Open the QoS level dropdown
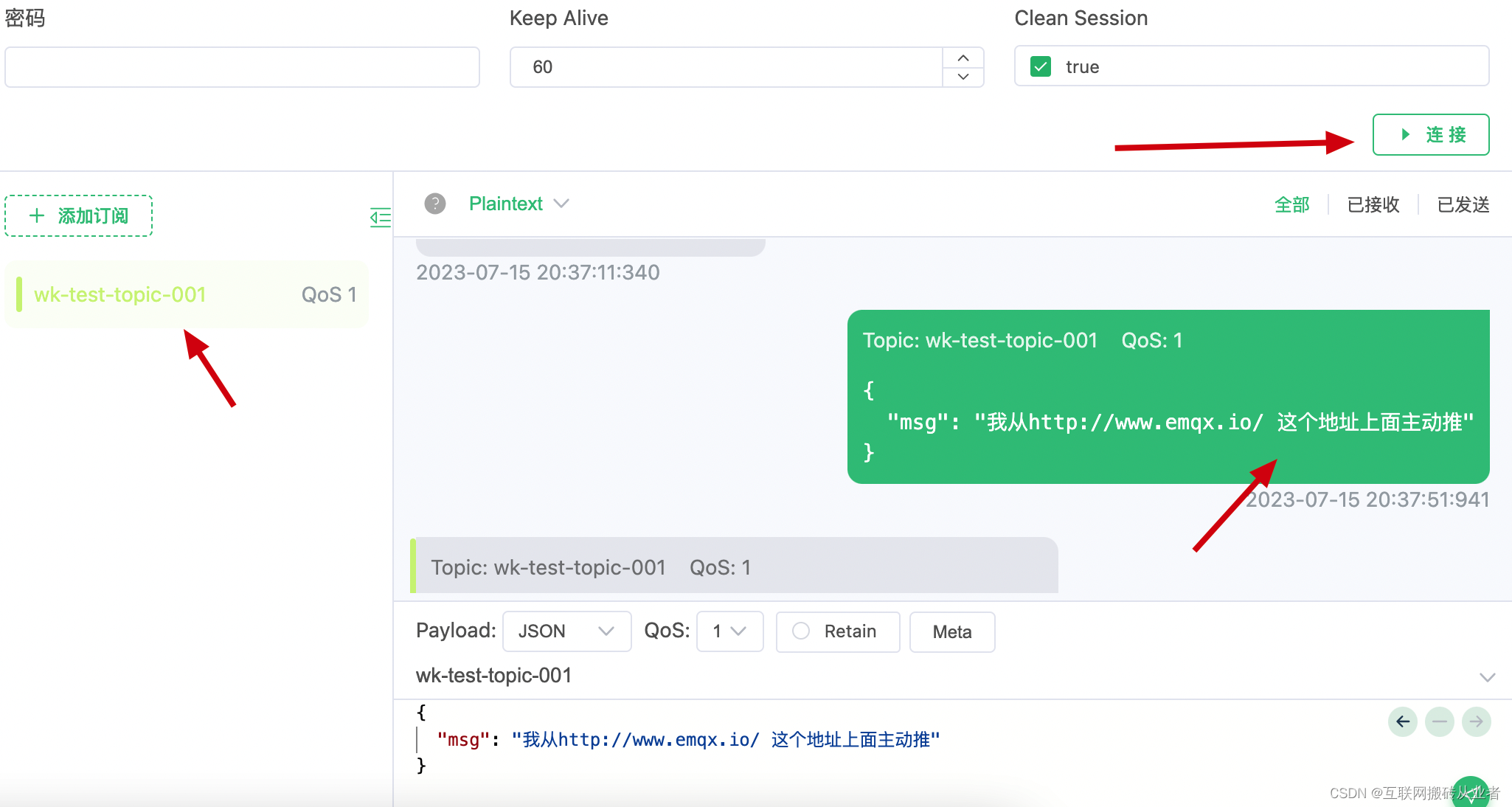Image resolution: width=1512 pixels, height=807 pixels. click(x=729, y=631)
